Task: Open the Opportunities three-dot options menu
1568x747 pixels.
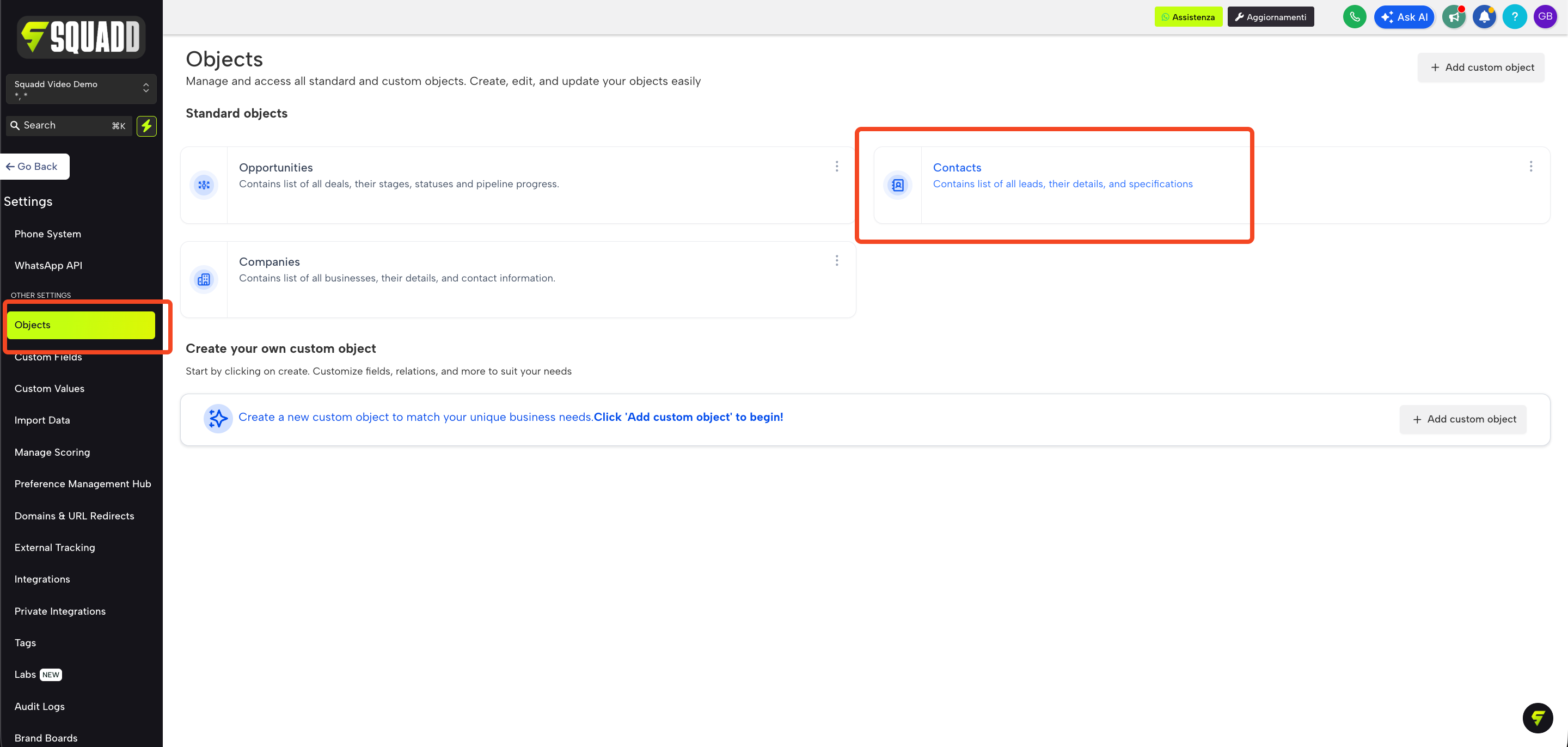Action: click(x=837, y=166)
